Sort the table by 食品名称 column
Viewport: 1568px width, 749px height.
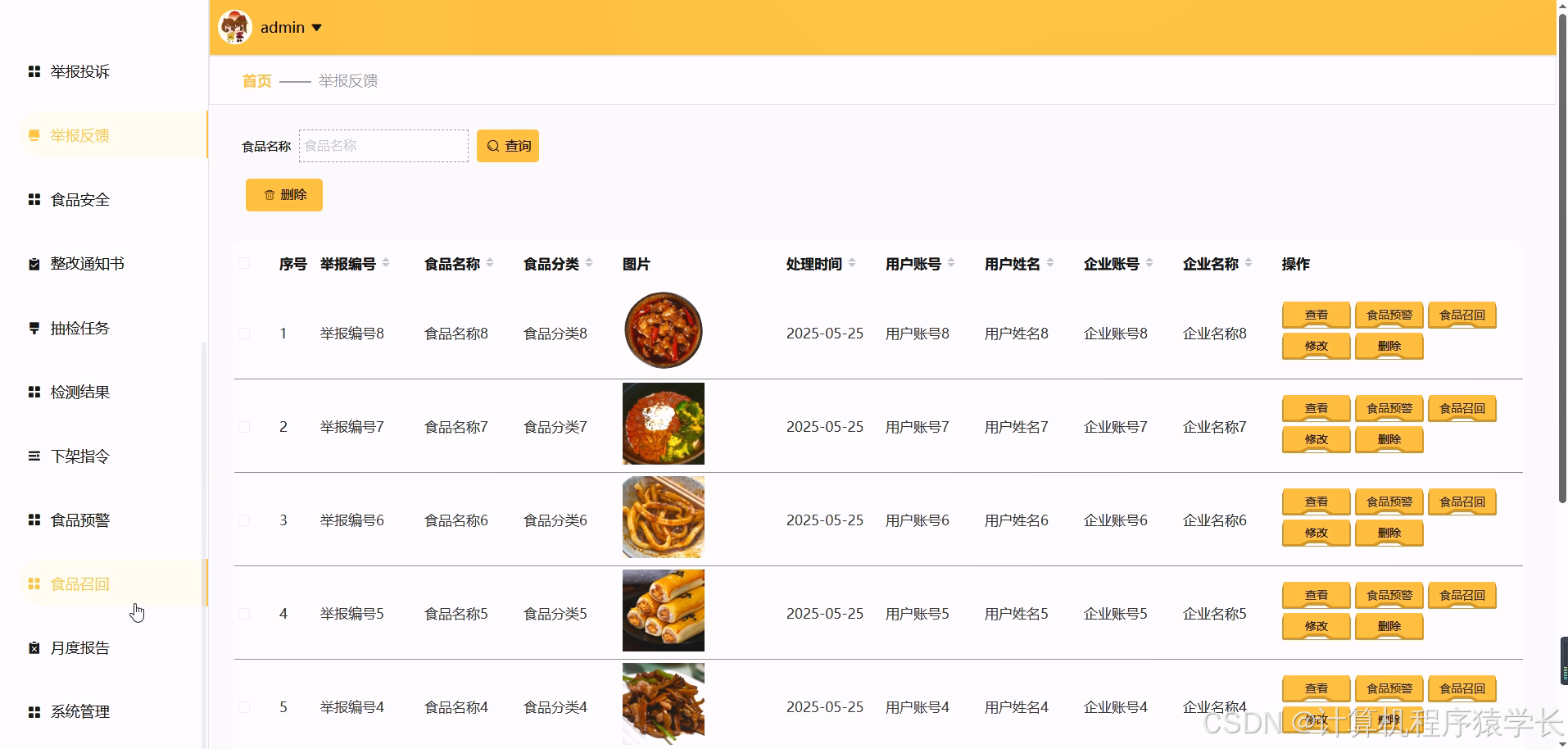[489, 263]
